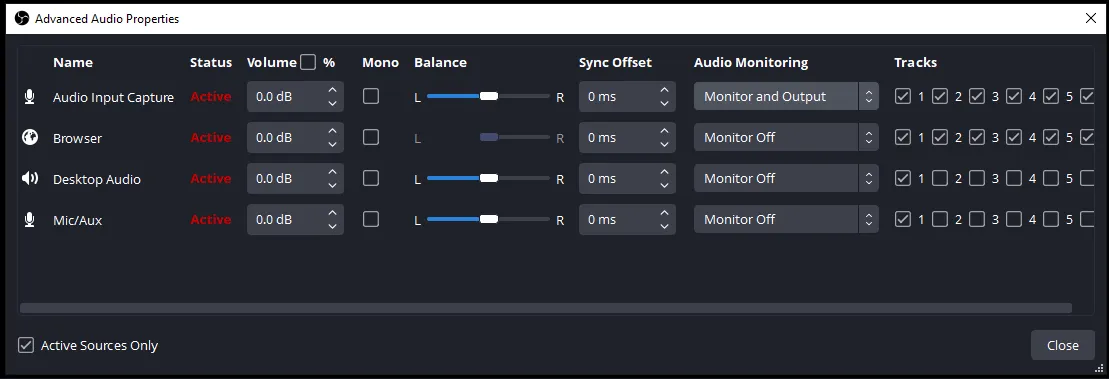
Task: Decrease sync offset for Mic/Aux
Action: tap(664, 226)
